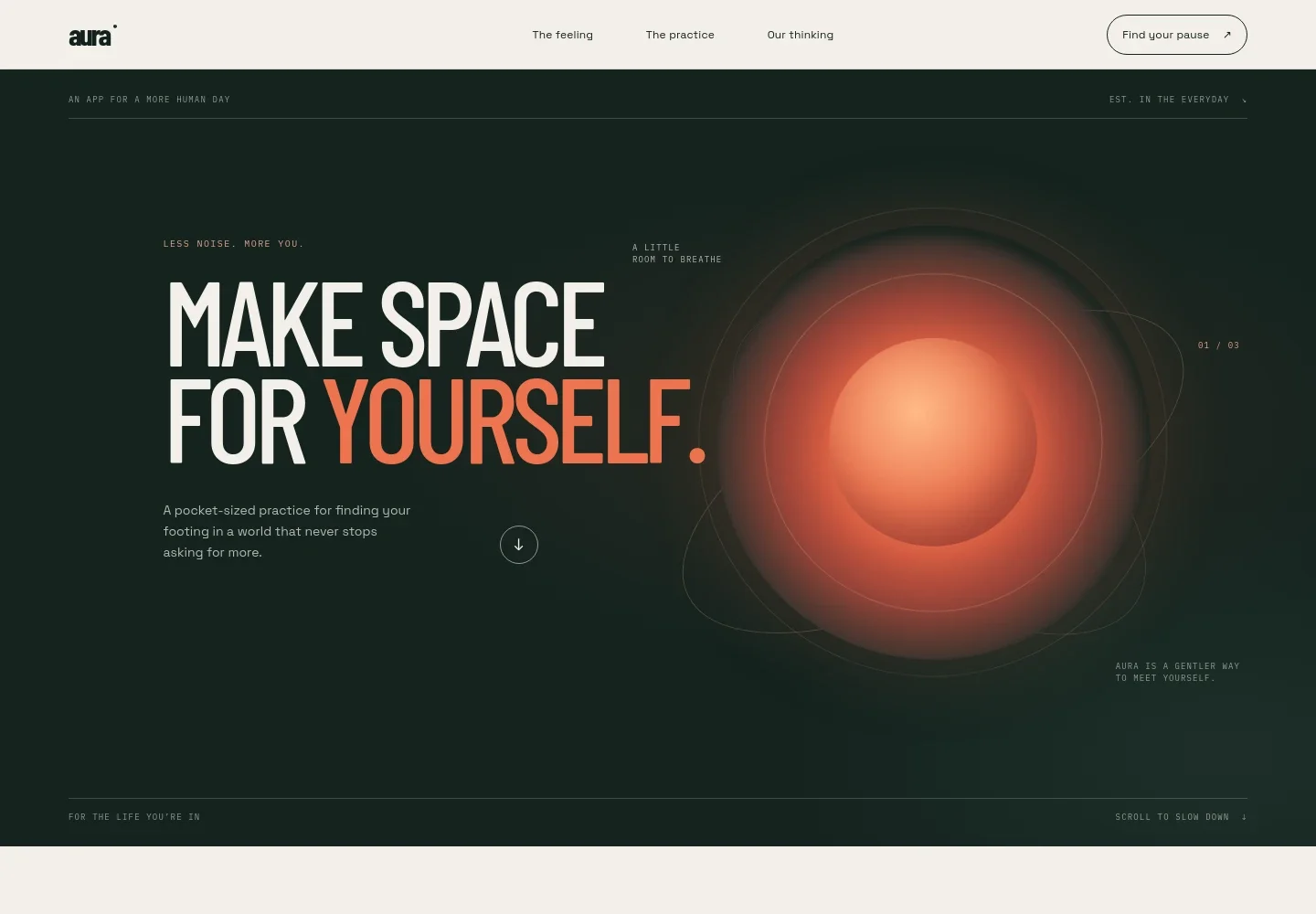This screenshot has width=1316, height=914.
Task: Click the pocket-sized practice description paragraph
Action: point(287,531)
